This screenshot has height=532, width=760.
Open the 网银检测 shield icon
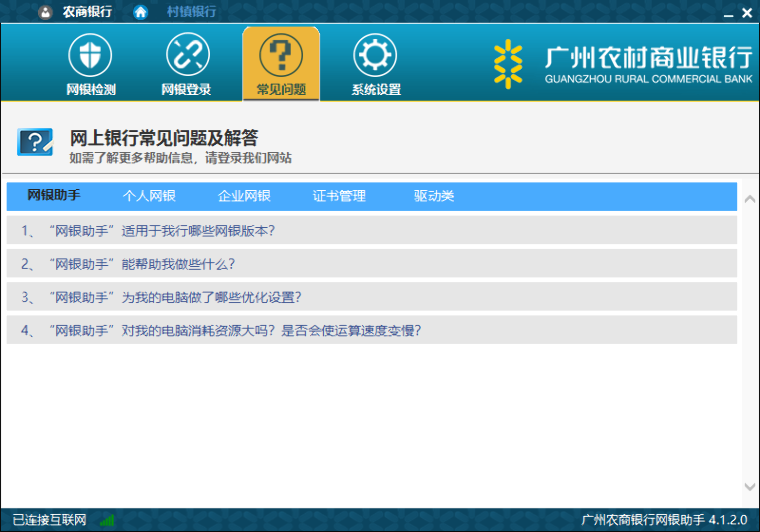tap(90, 55)
